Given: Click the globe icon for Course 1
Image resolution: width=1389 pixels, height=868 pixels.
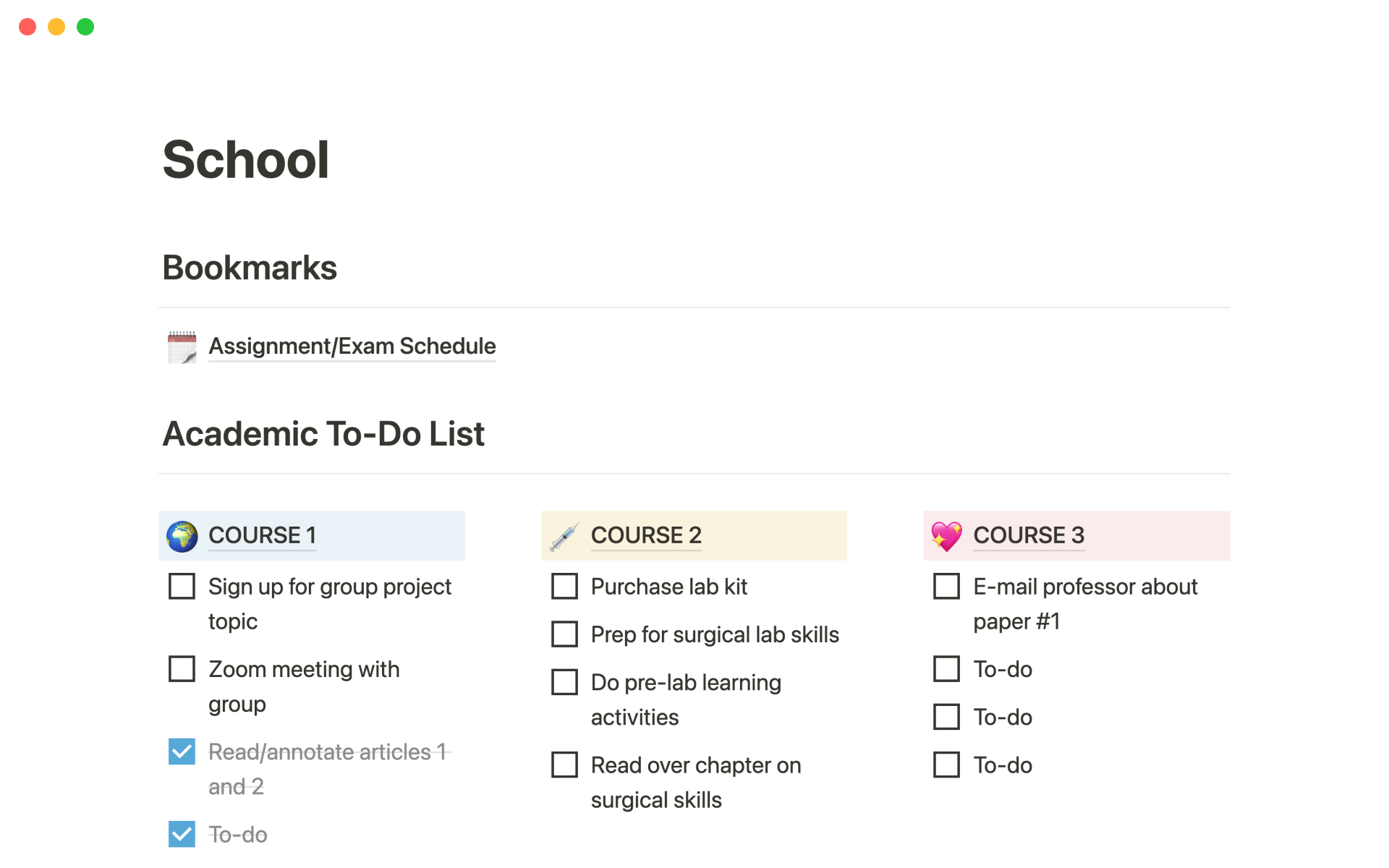Looking at the screenshot, I should coord(183,534).
